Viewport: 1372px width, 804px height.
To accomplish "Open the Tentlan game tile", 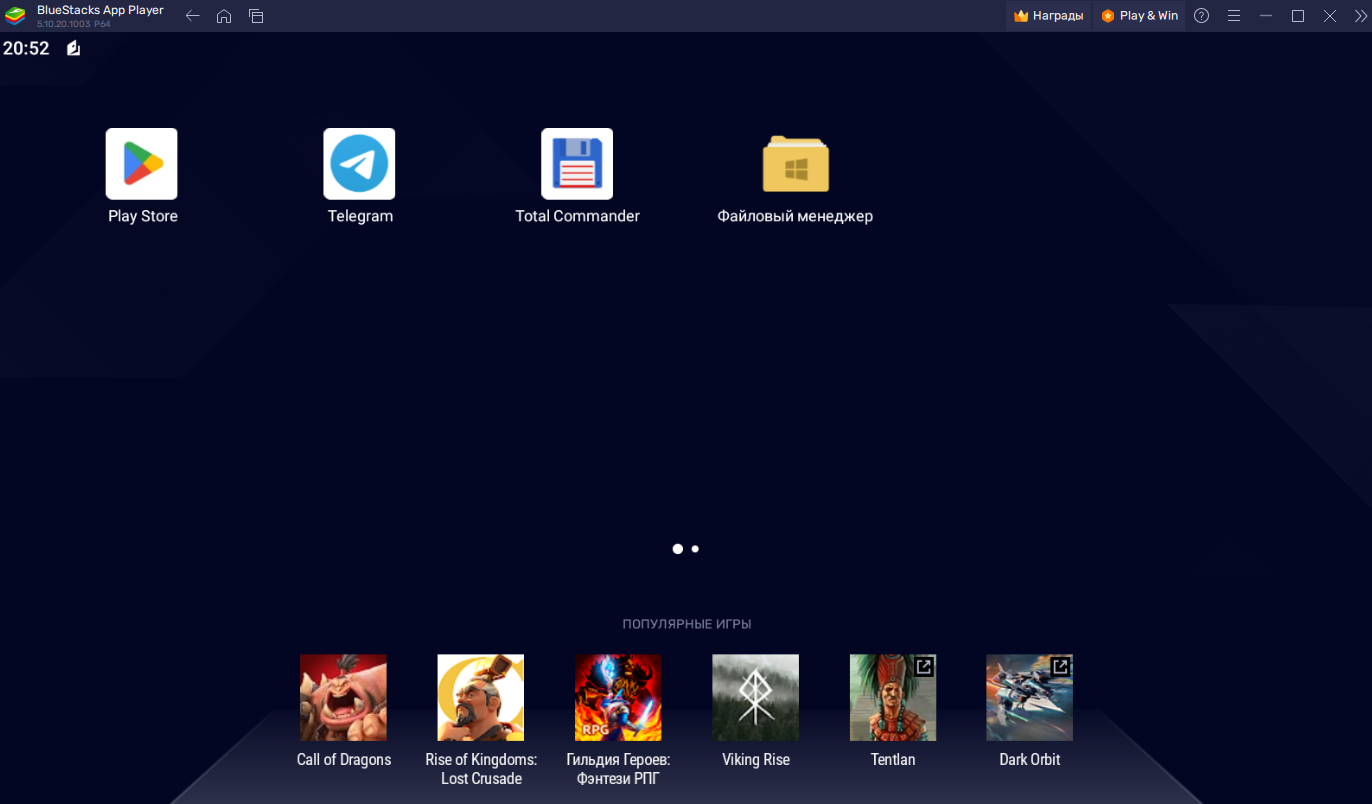I will point(893,698).
